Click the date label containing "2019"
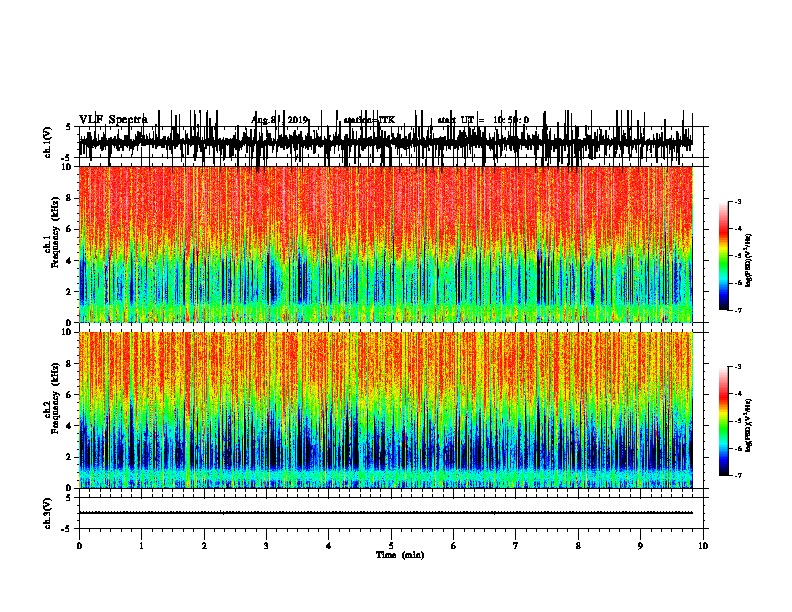 coord(280,120)
